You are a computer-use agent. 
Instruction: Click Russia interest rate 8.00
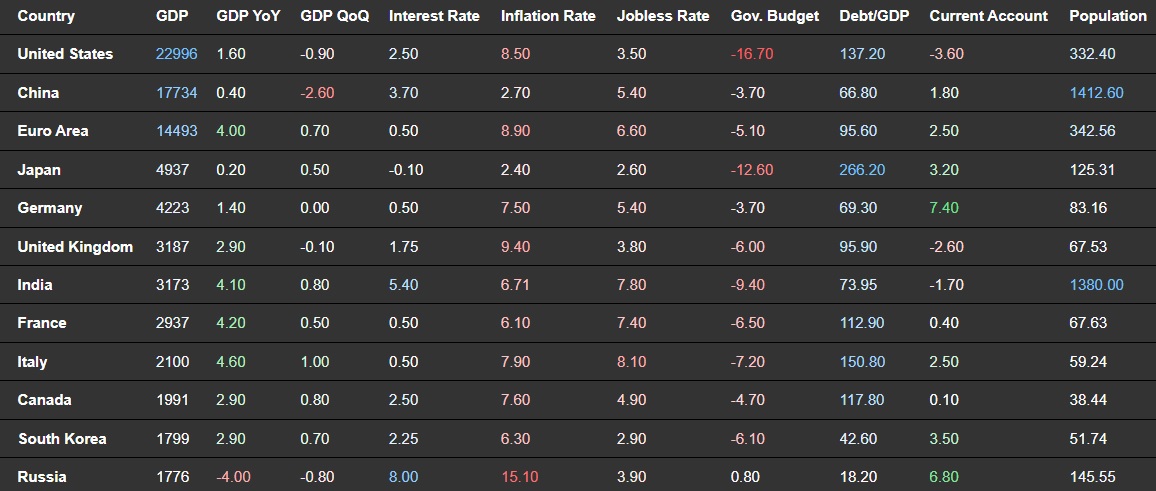[403, 477]
